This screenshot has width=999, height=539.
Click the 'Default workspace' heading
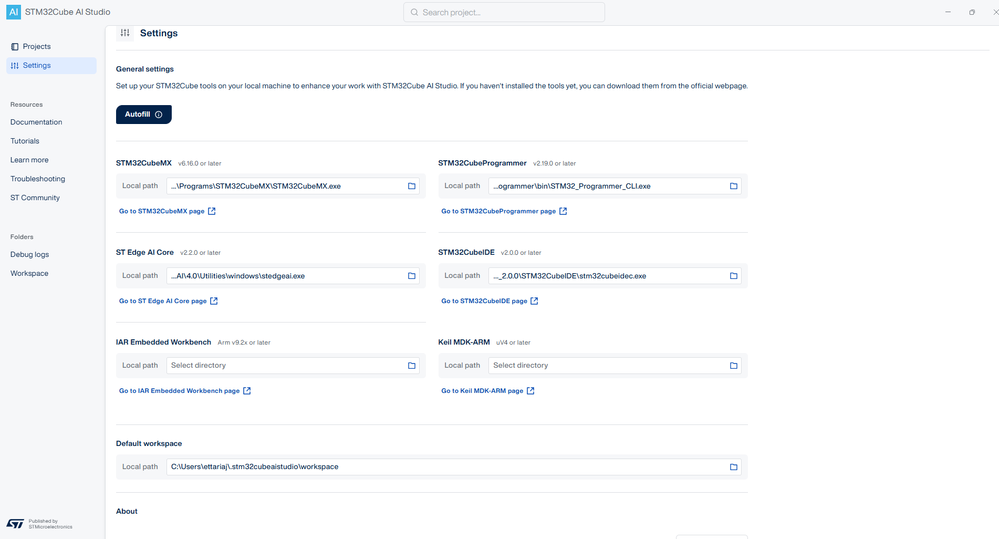[149, 443]
